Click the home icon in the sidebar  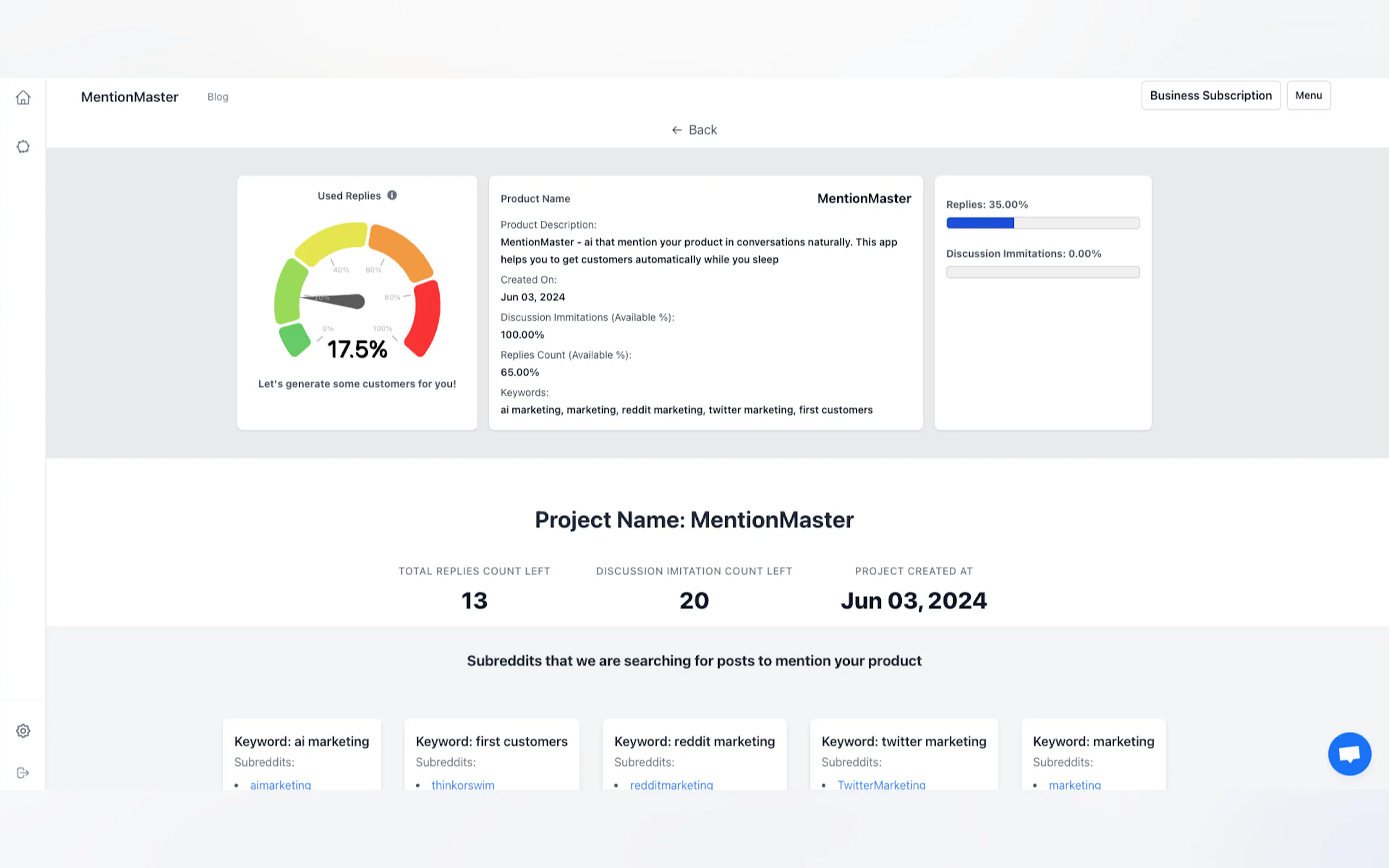click(x=23, y=98)
